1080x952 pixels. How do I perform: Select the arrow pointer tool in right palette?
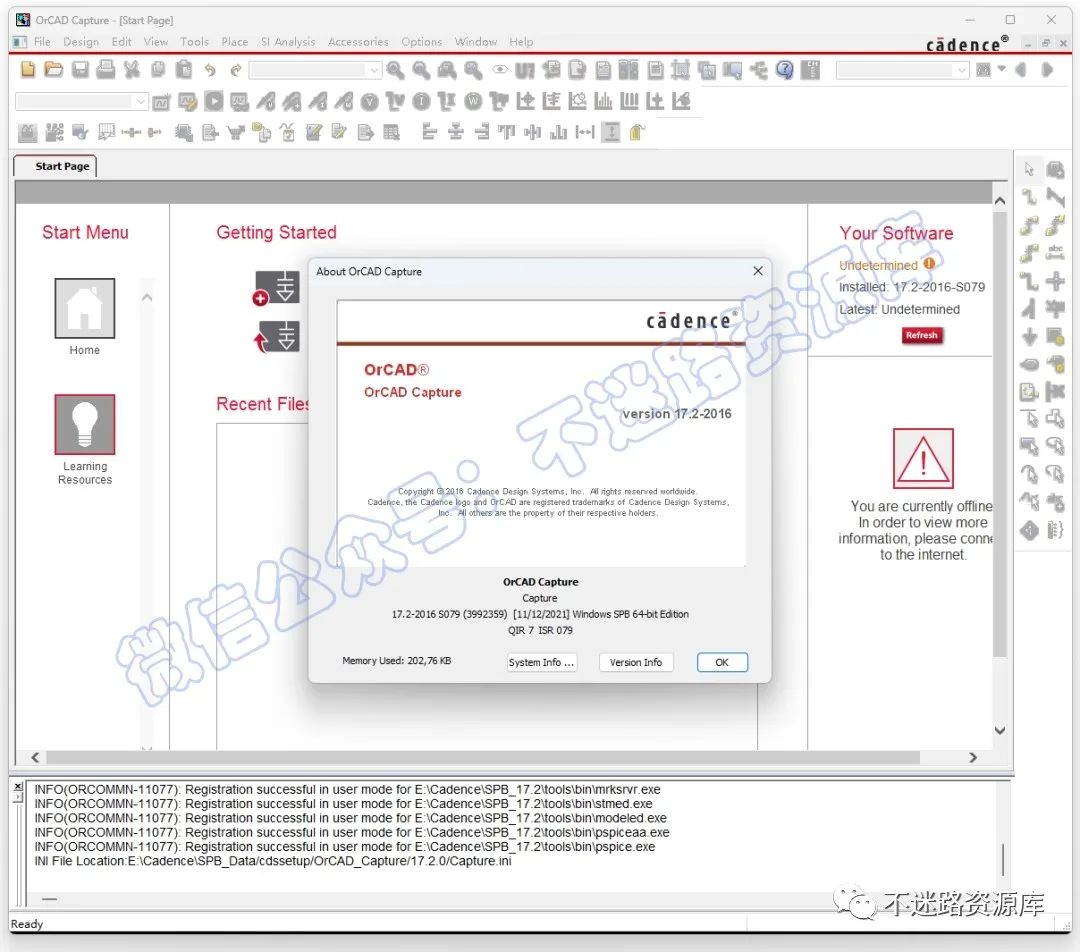click(x=1029, y=169)
